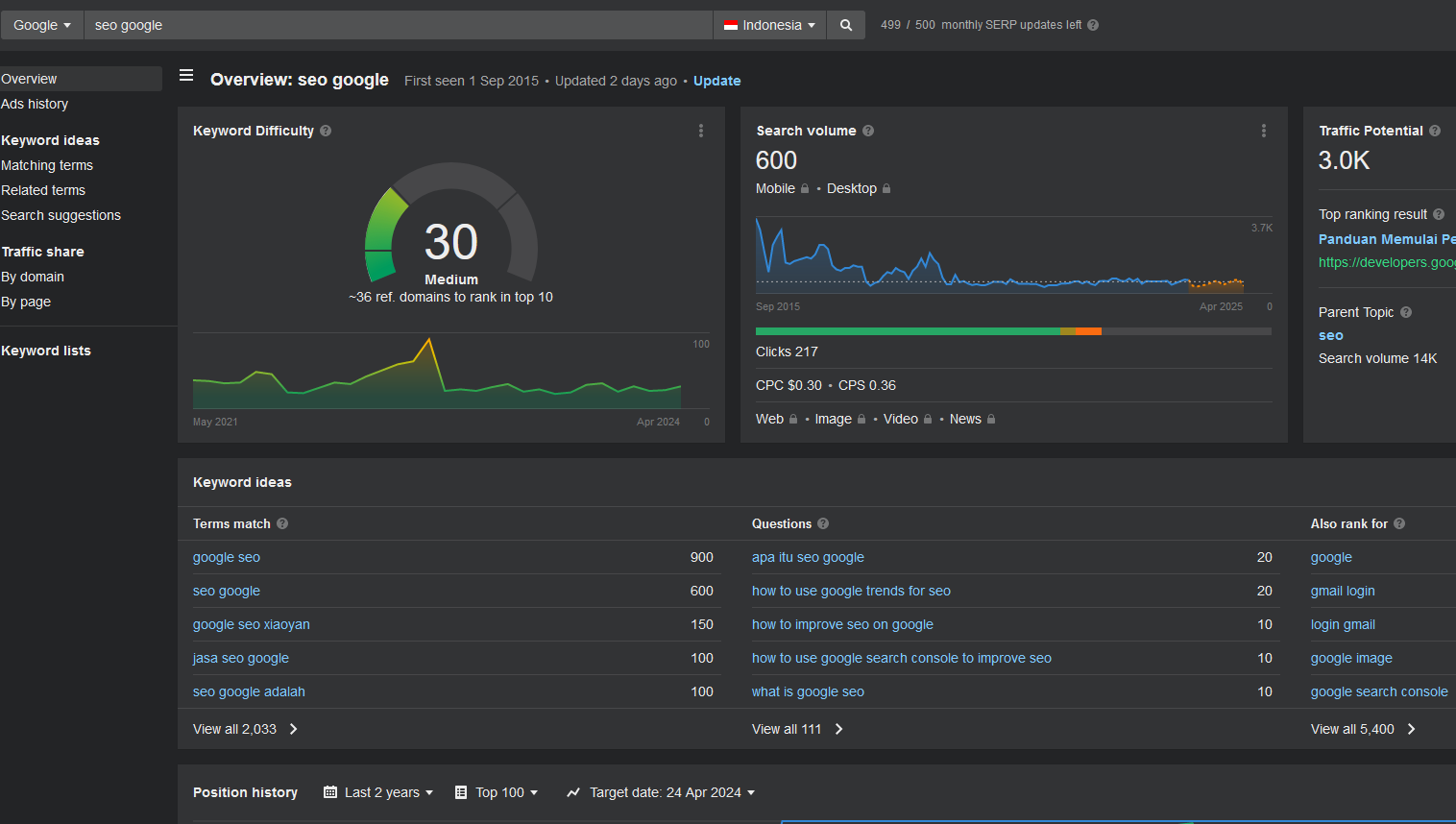This screenshot has height=824, width=1456.
Task: Click the keyword search input field
Action: (399, 25)
